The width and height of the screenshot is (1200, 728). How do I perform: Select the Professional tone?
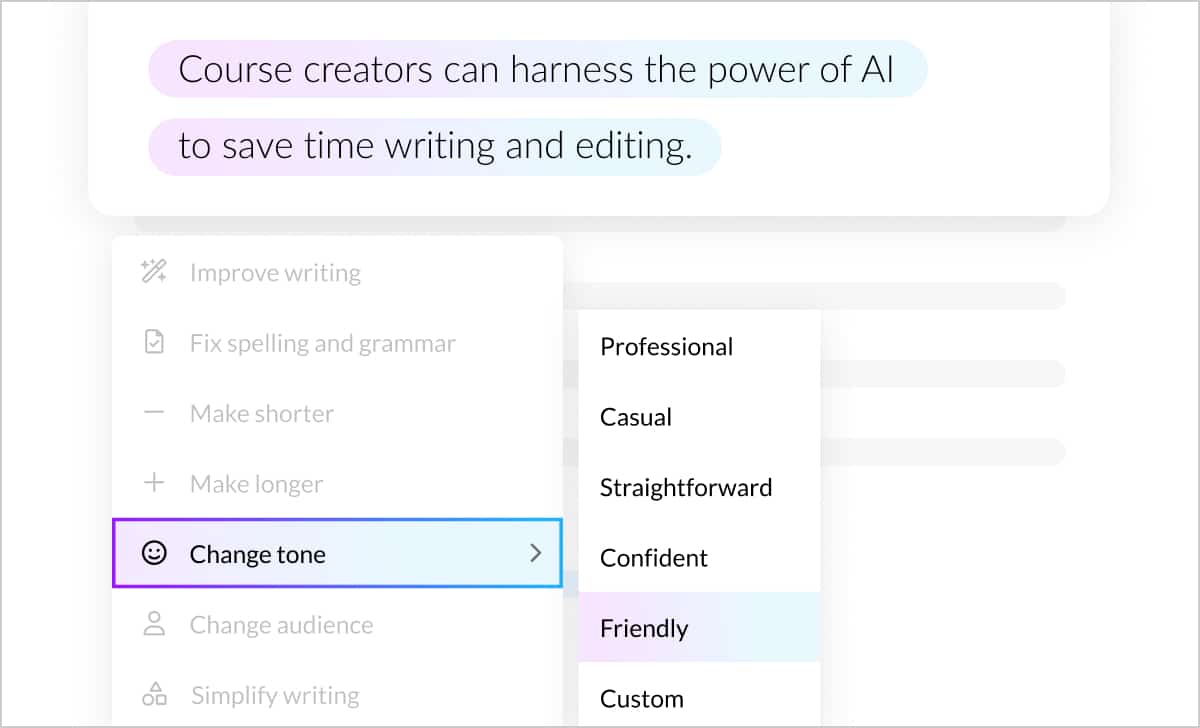pos(666,346)
